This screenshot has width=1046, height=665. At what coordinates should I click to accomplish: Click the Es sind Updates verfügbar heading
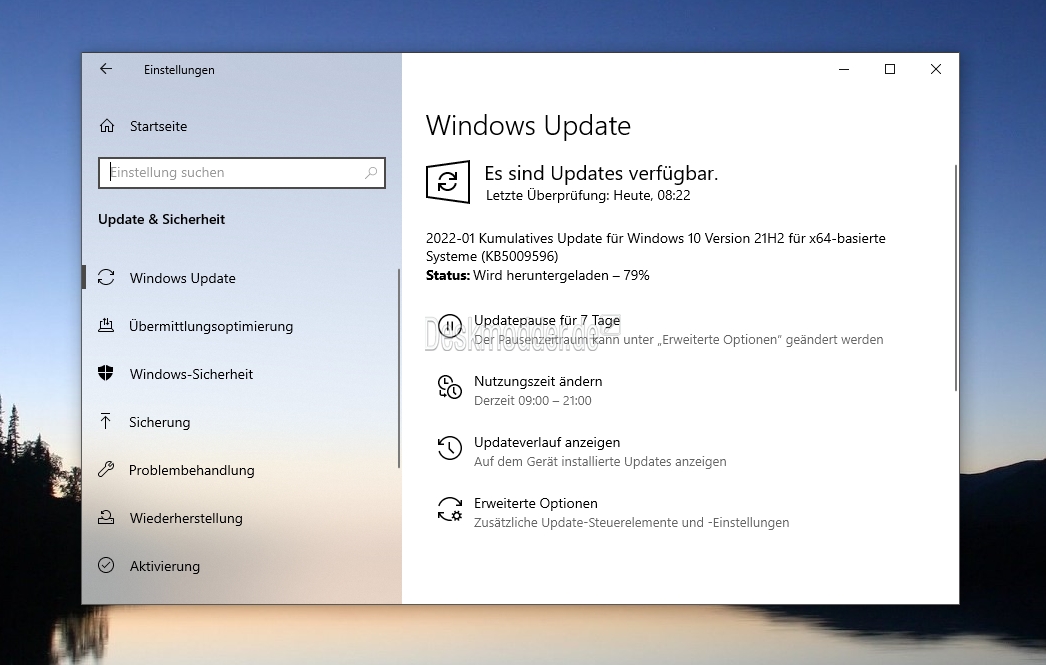[601, 173]
